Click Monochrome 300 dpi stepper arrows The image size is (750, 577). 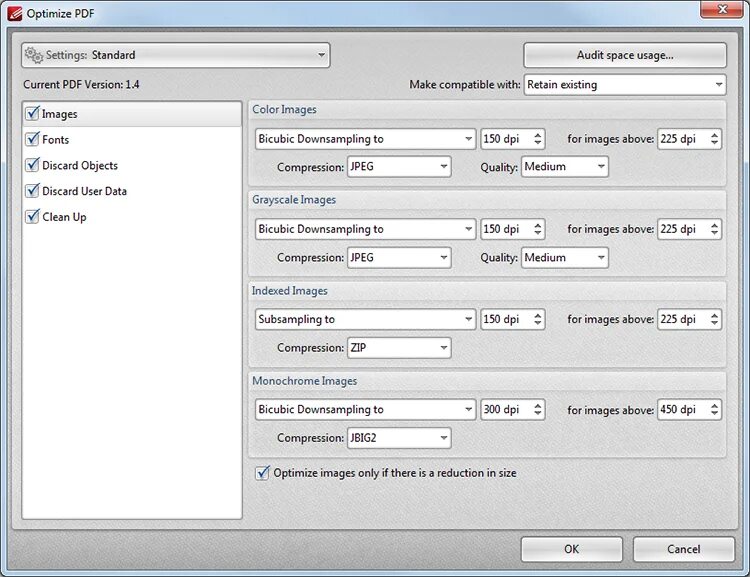tap(538, 410)
